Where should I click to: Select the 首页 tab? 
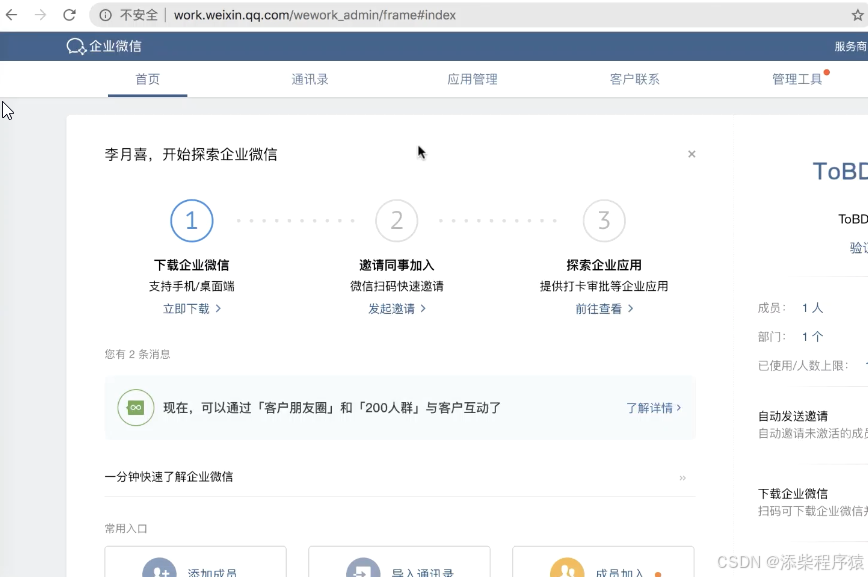click(147, 79)
